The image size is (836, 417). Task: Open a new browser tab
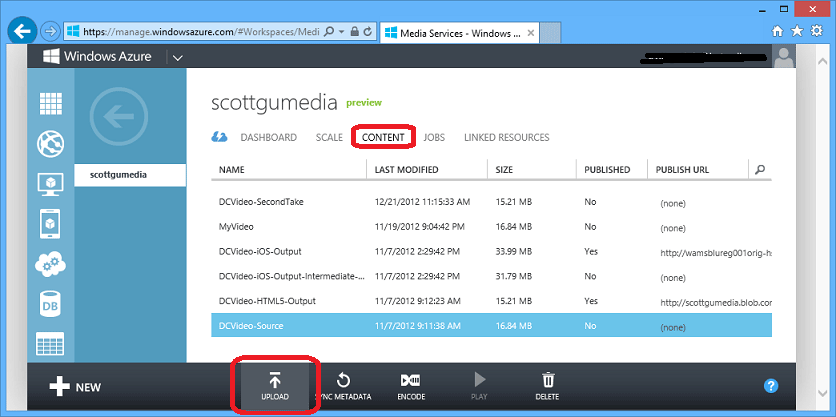pyautogui.click(x=550, y=32)
